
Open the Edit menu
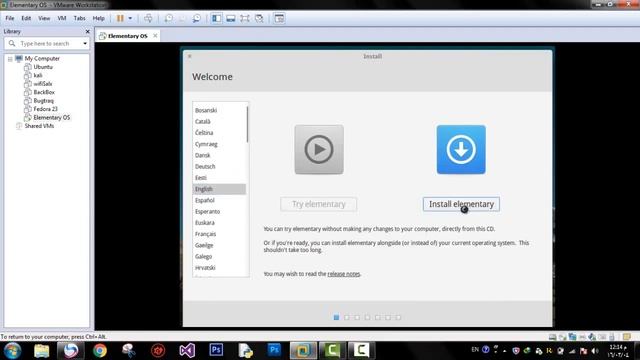[26, 18]
